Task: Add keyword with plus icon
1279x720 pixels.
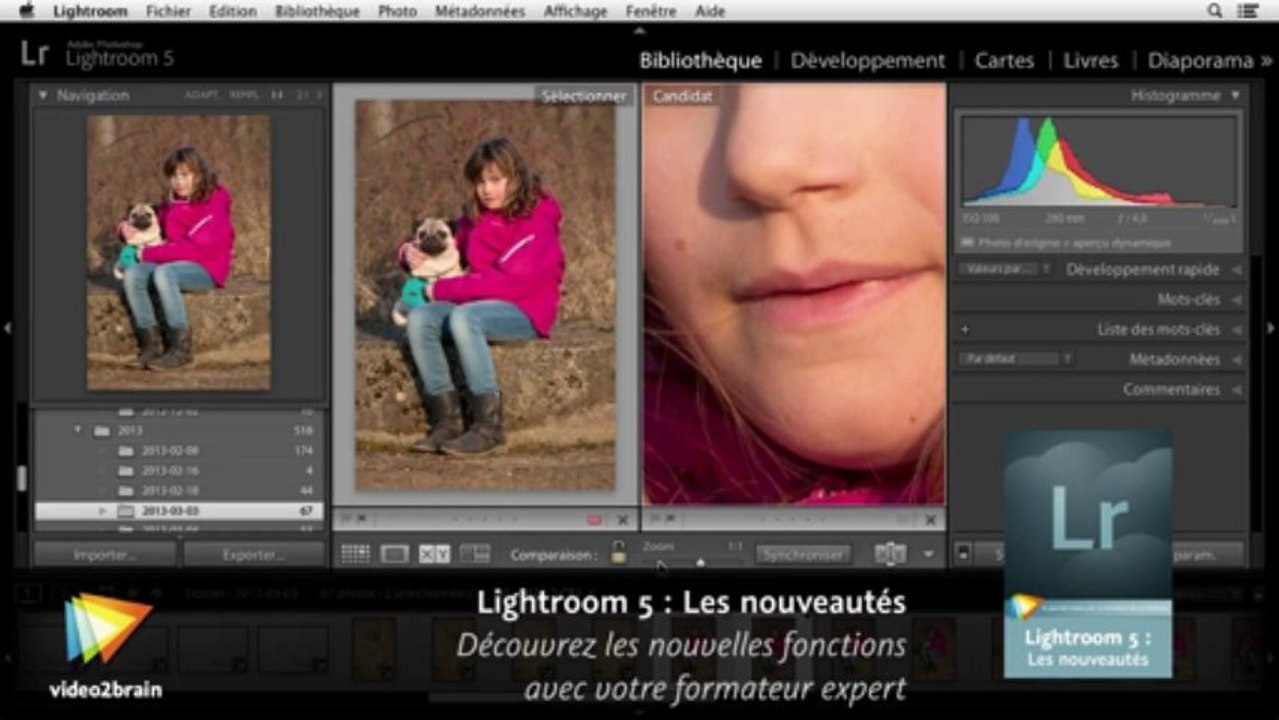Action: tap(965, 329)
